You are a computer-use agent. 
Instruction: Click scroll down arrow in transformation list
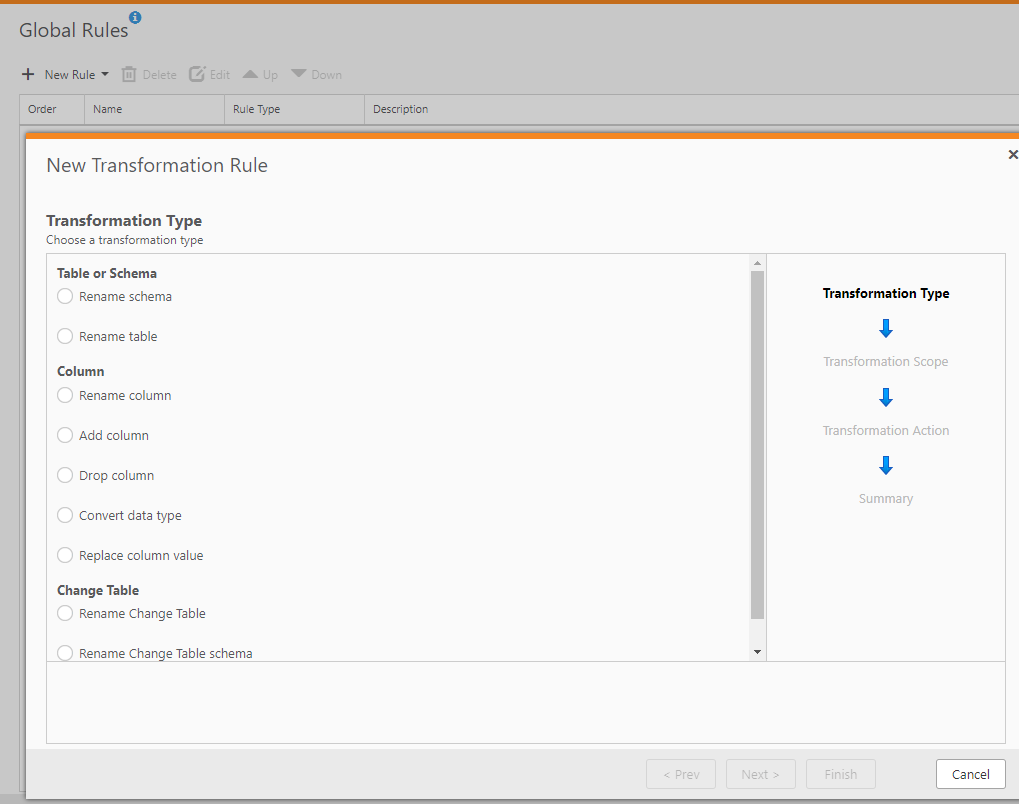(757, 652)
